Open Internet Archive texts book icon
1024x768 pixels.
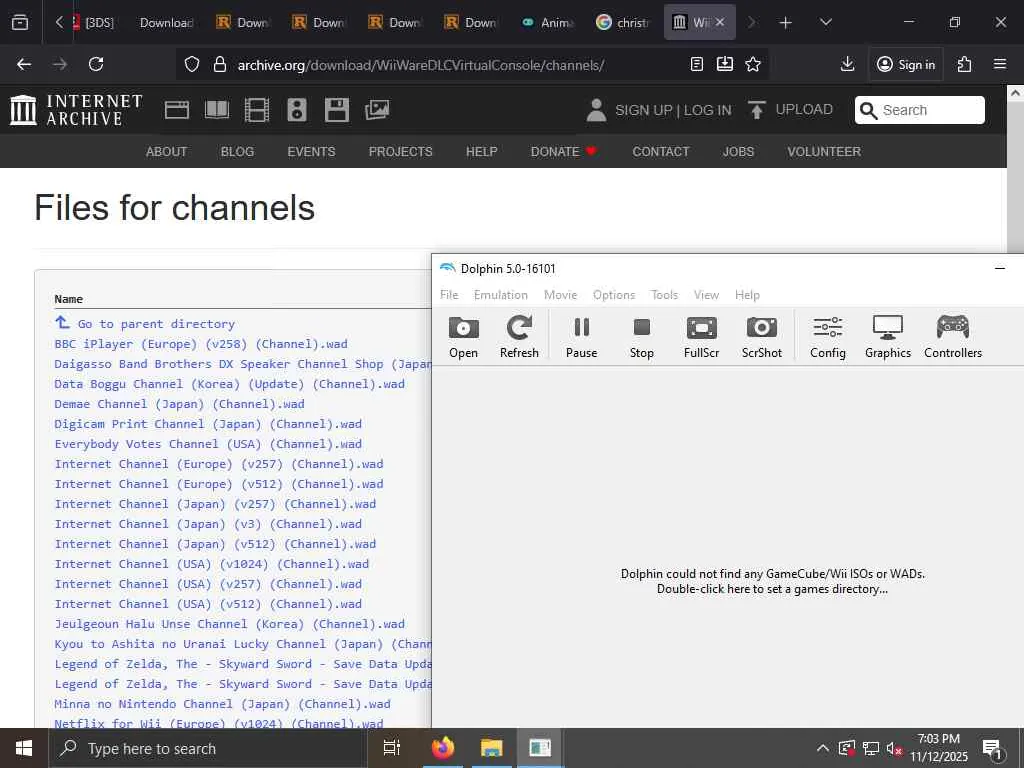click(x=217, y=110)
